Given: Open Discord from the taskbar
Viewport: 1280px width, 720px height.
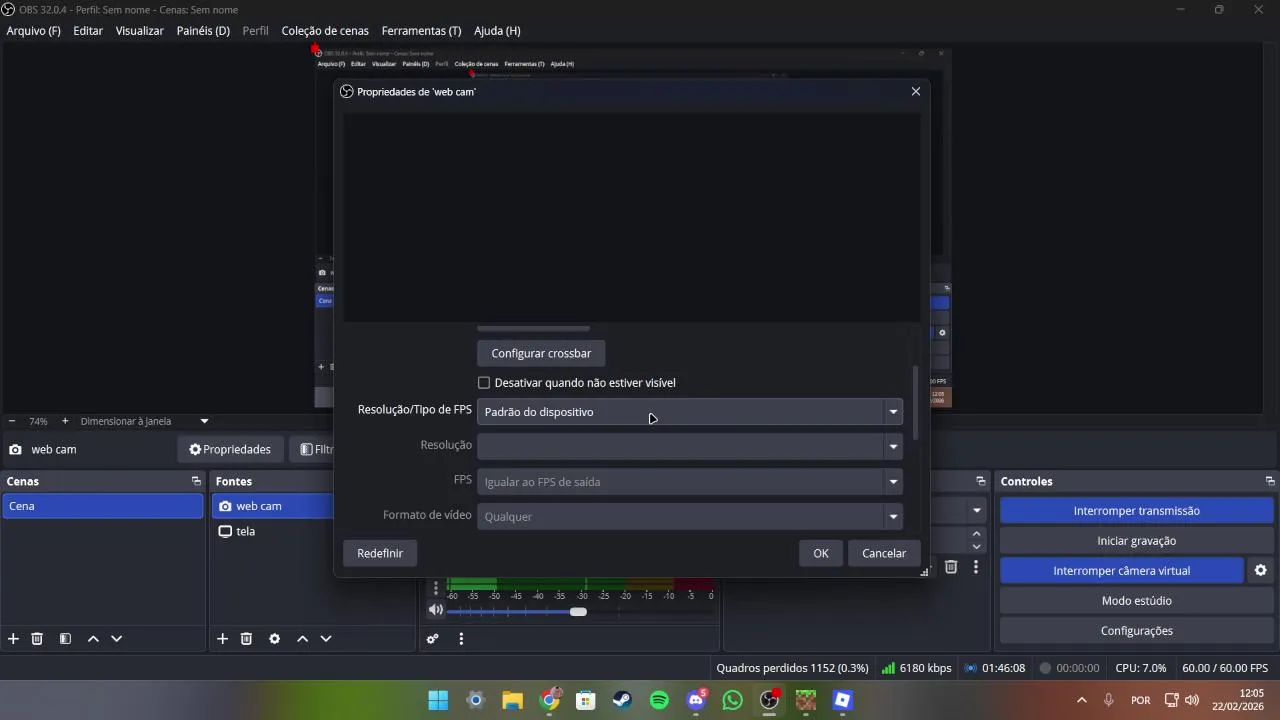Looking at the screenshot, I should click(697, 700).
